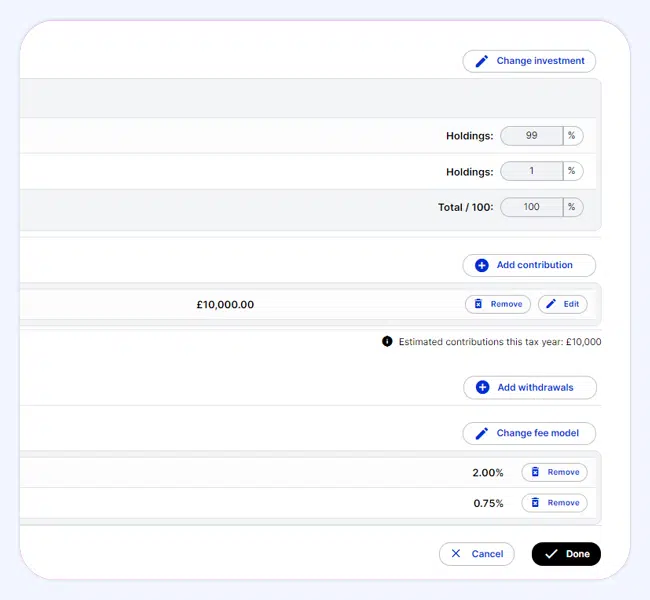Screen dimensions: 650x600
Task: Click trash icon beside the 0.75% fee
Action: coord(535,503)
